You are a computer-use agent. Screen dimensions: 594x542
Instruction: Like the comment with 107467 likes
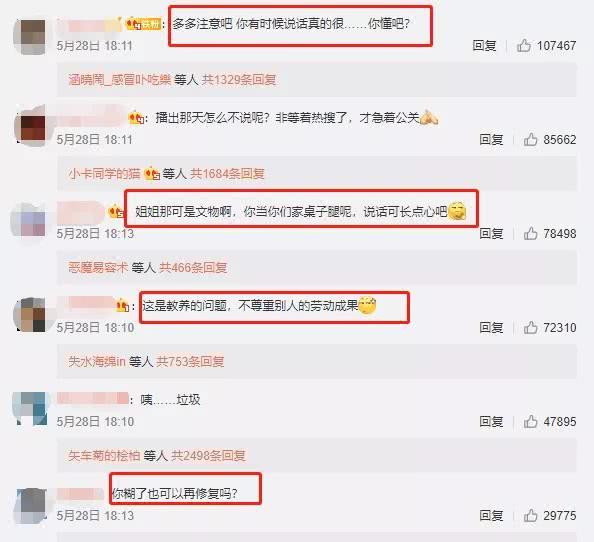click(x=524, y=45)
